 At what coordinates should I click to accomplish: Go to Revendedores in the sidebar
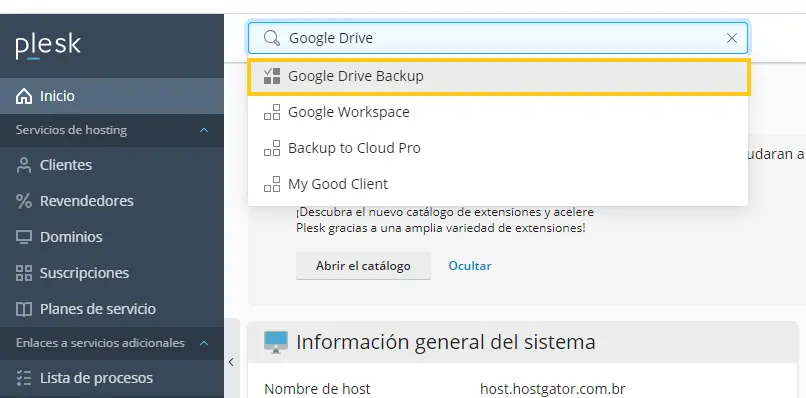coord(112,201)
